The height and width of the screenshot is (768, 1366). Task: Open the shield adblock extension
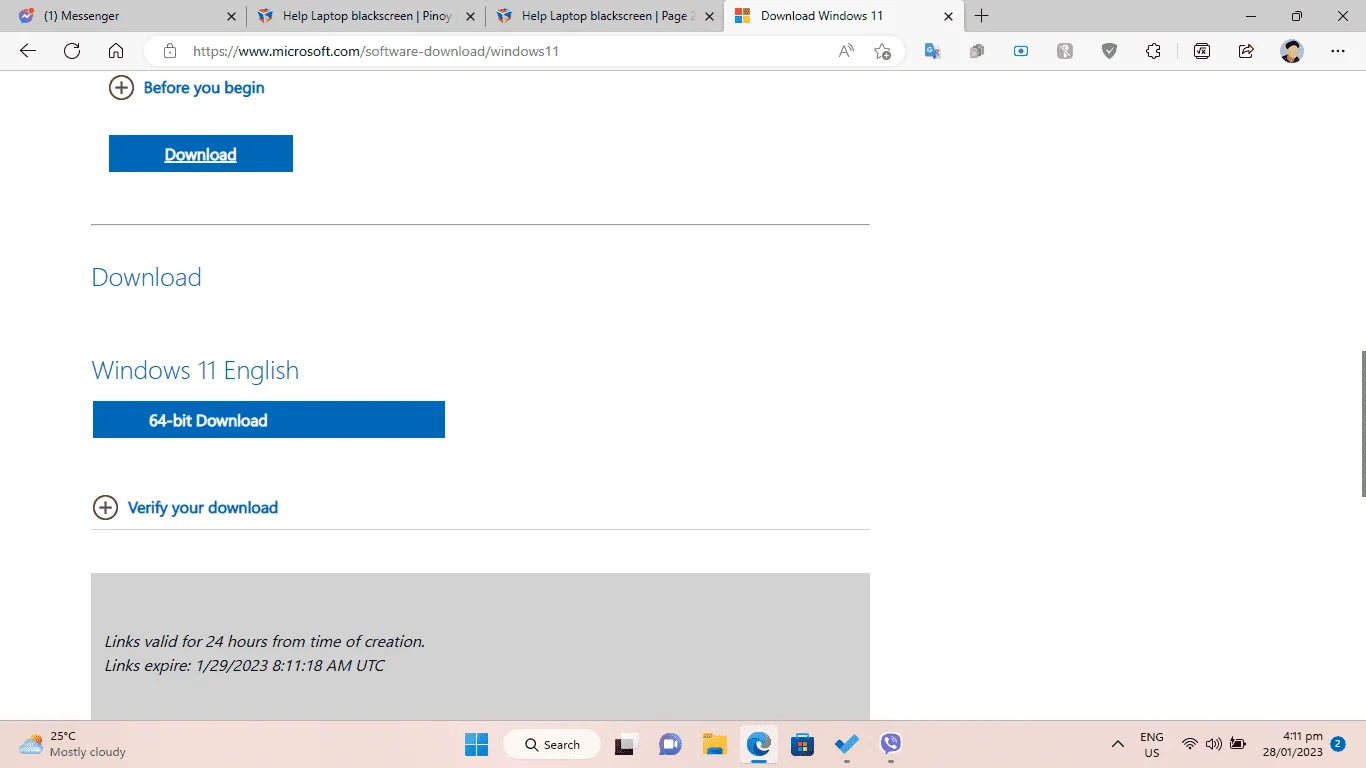tap(1109, 51)
